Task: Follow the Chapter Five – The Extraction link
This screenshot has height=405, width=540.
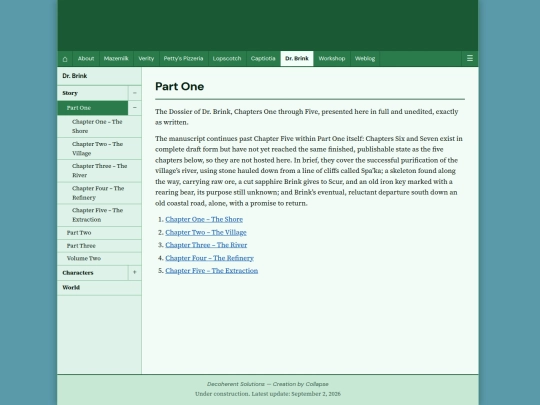Action: point(211,271)
